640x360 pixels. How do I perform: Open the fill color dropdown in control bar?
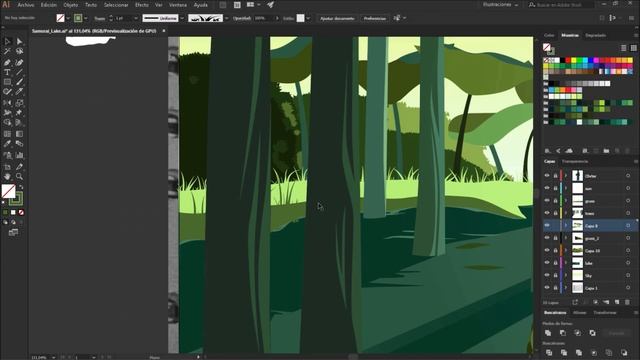[x=68, y=18]
